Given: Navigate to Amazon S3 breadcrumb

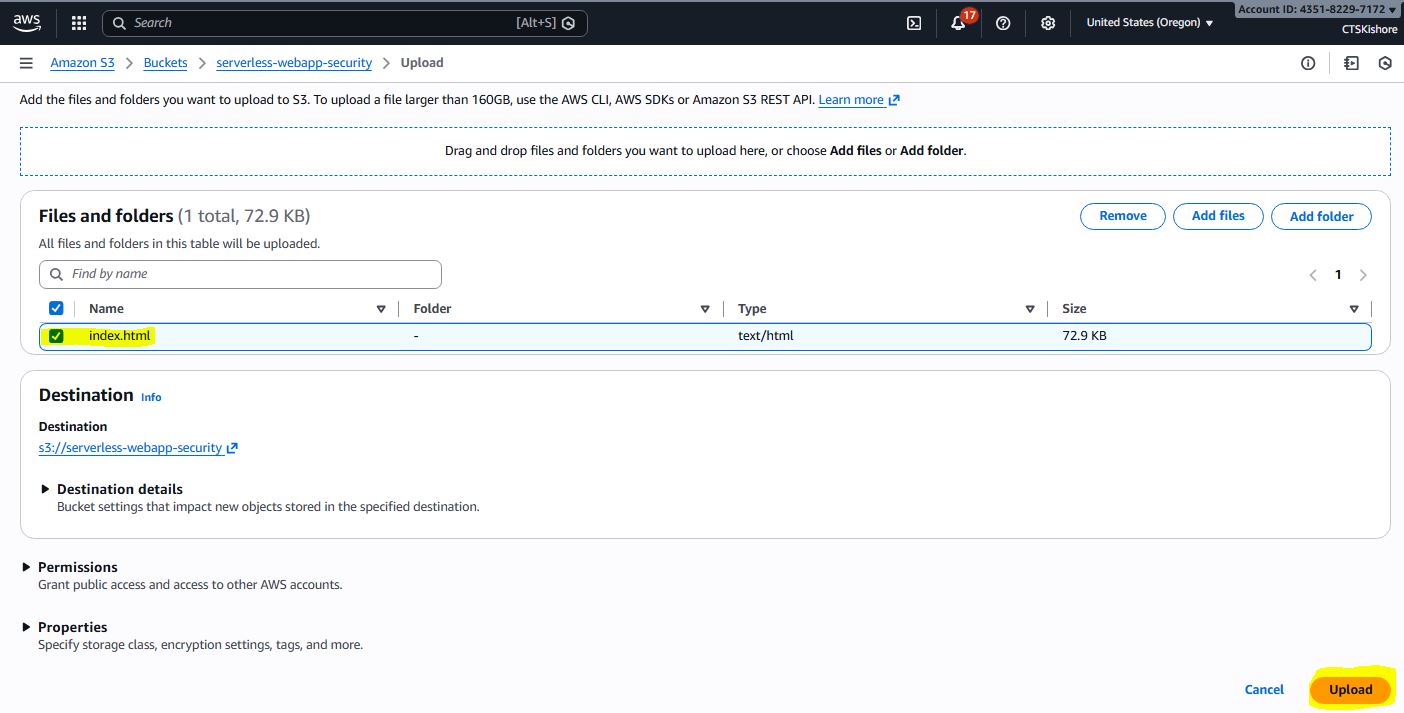Looking at the screenshot, I should (x=82, y=63).
